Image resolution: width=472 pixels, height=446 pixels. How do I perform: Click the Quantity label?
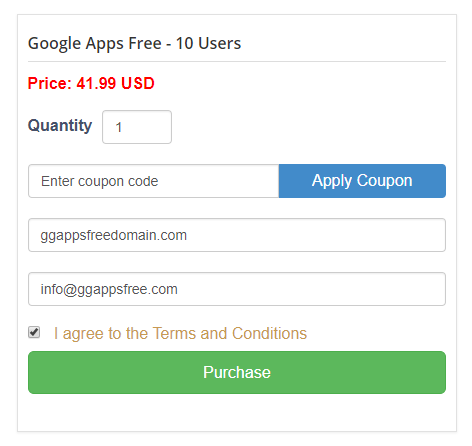[x=60, y=126]
